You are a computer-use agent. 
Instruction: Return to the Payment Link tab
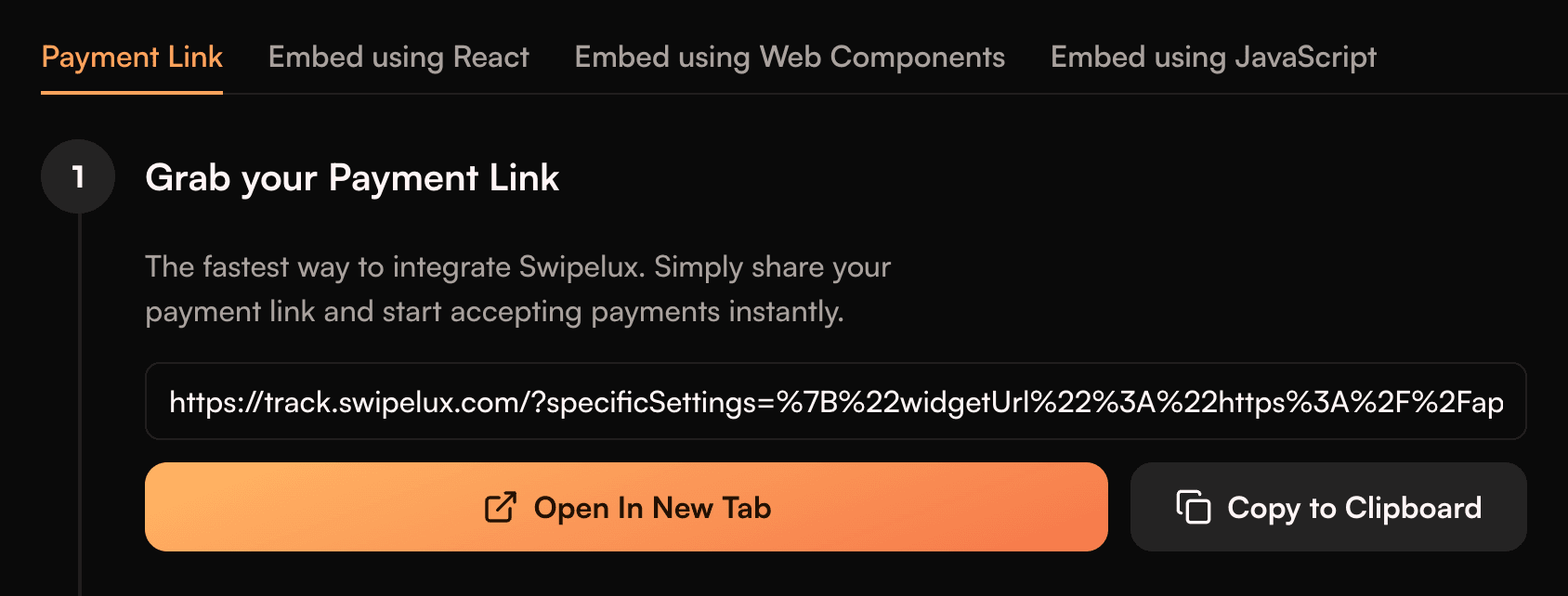pyautogui.click(x=132, y=57)
